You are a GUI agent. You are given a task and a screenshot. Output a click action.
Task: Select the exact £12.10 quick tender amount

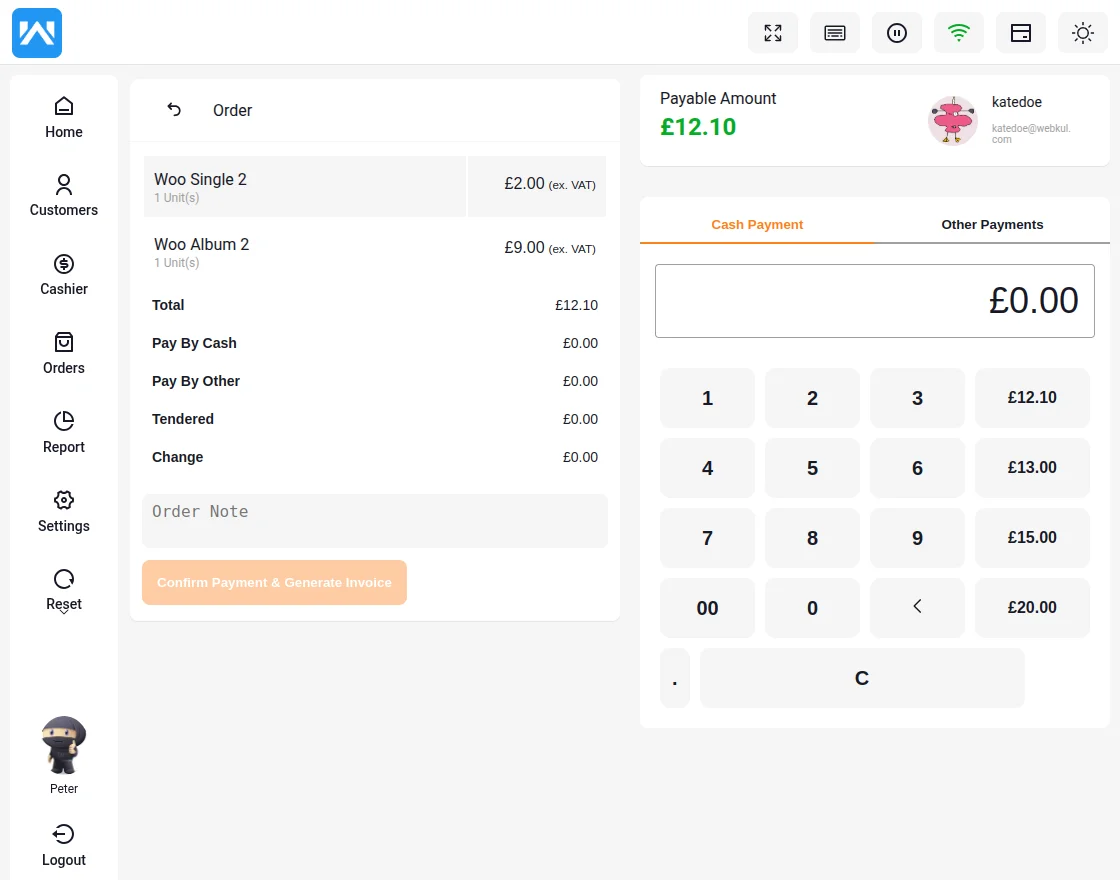point(1032,397)
